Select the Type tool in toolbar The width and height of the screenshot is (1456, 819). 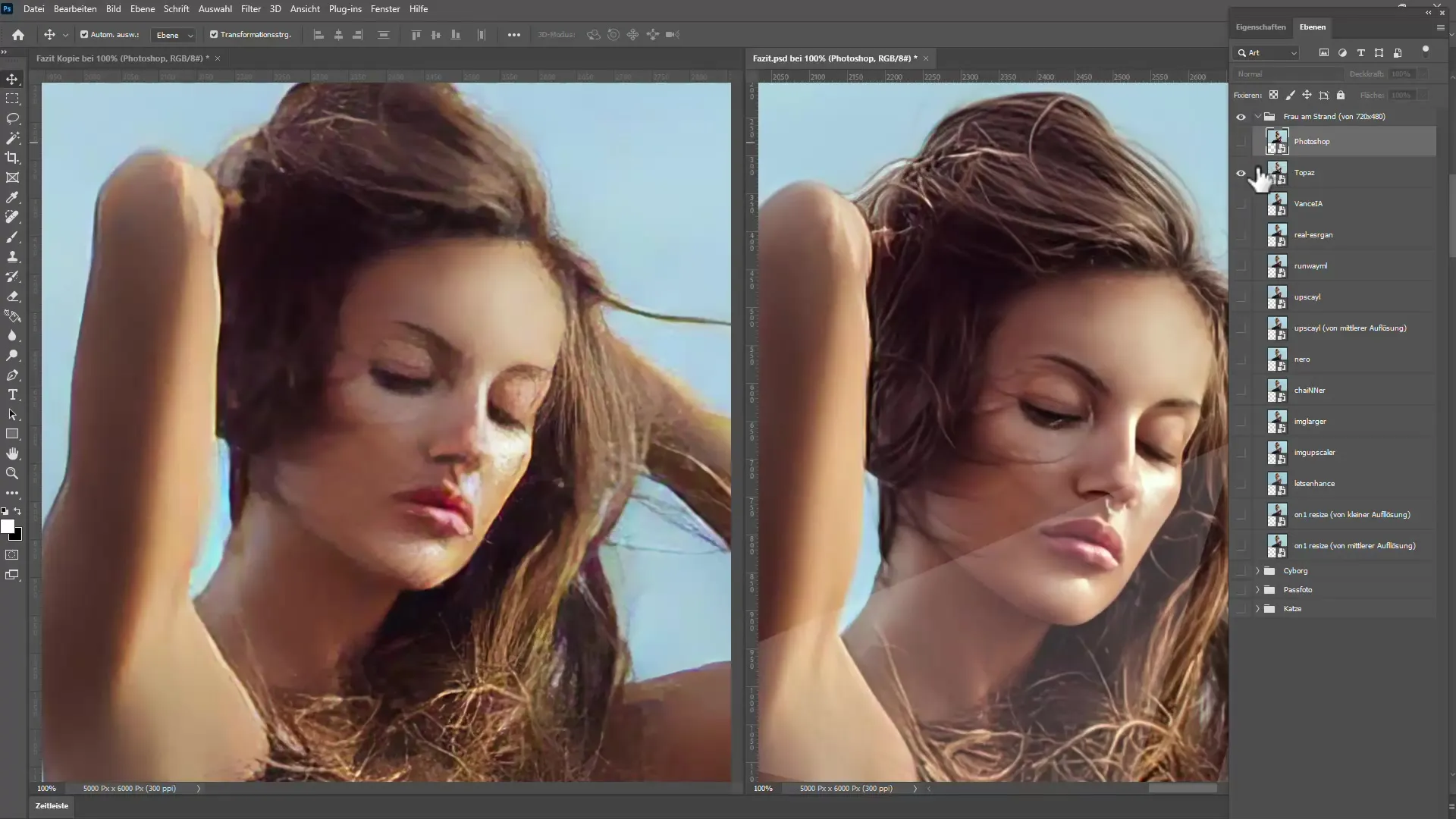click(13, 395)
